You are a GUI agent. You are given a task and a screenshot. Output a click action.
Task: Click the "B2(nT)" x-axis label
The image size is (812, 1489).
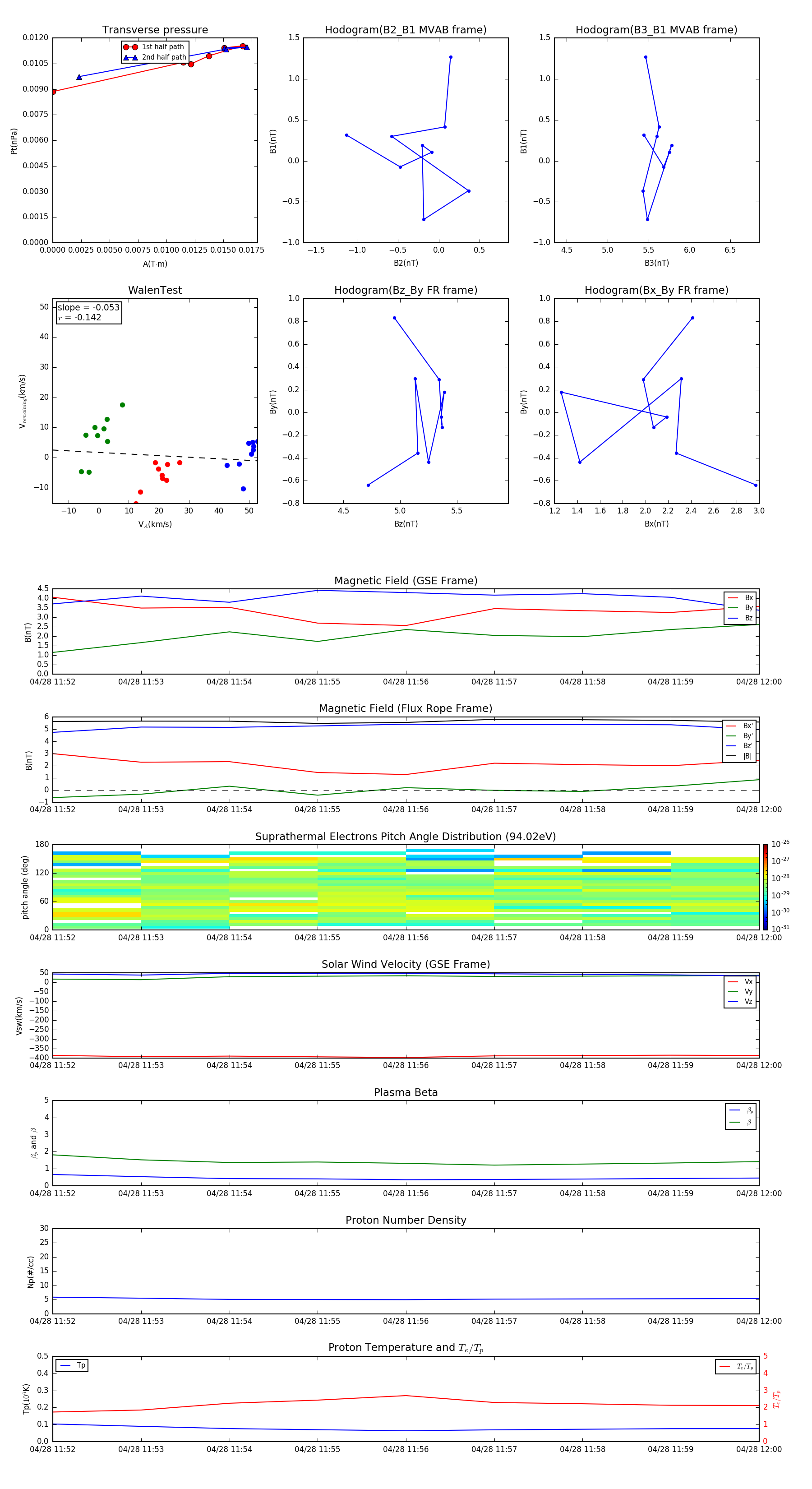[x=406, y=263]
